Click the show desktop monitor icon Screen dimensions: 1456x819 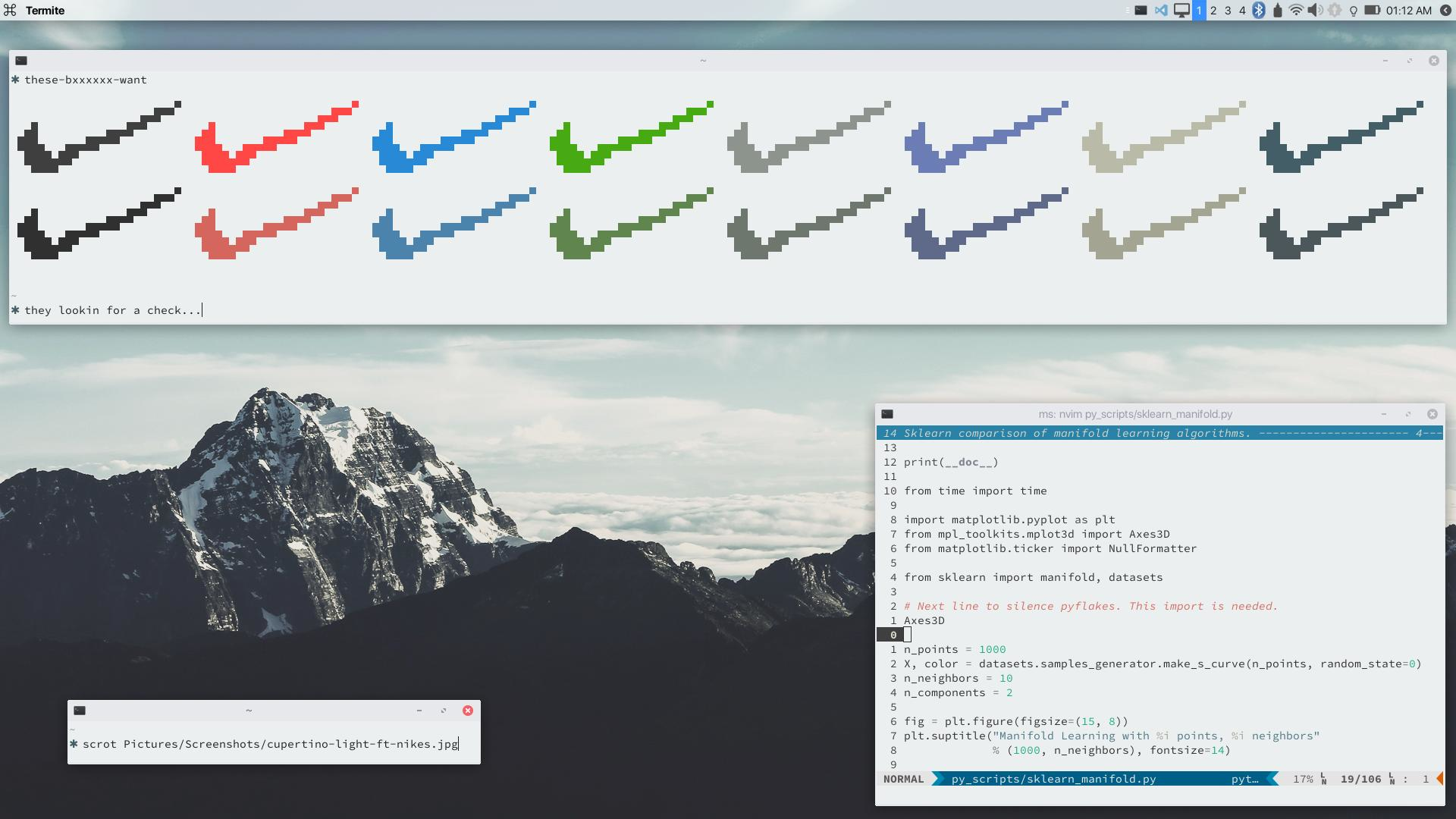pos(1181,10)
